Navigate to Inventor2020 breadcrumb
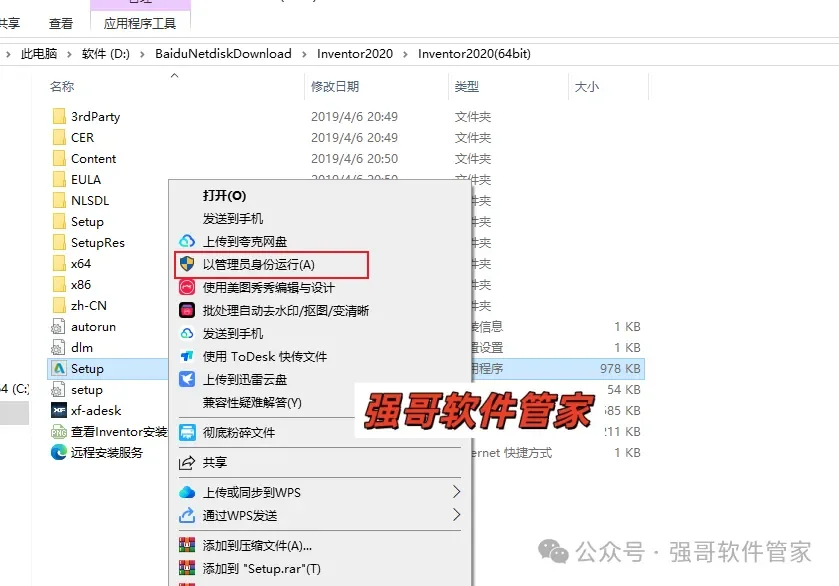The height and width of the screenshot is (586, 839). click(355, 54)
